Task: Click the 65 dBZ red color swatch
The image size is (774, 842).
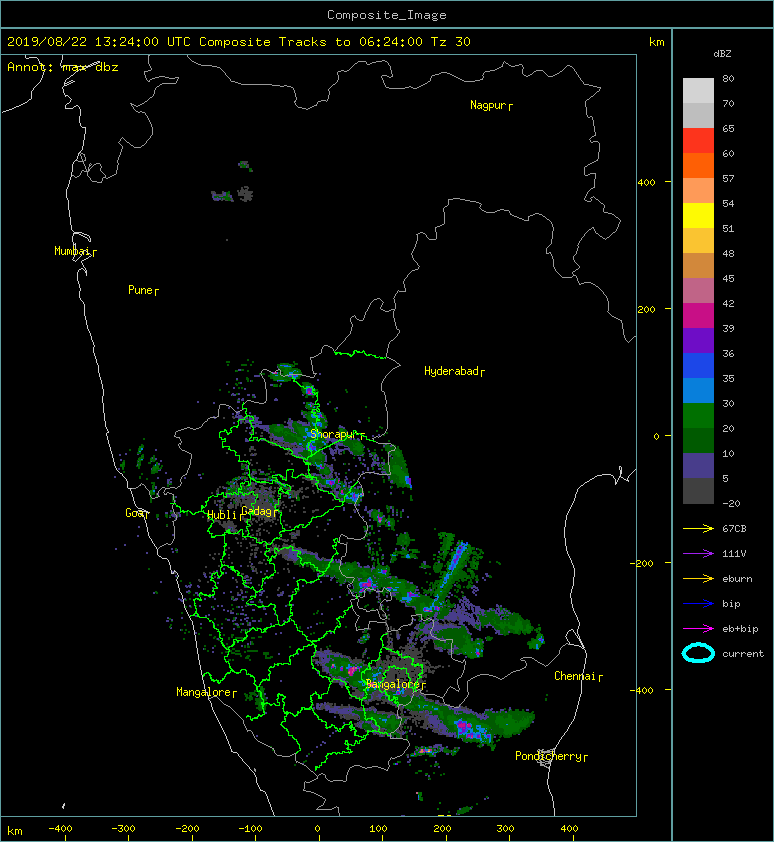Action: (698, 140)
